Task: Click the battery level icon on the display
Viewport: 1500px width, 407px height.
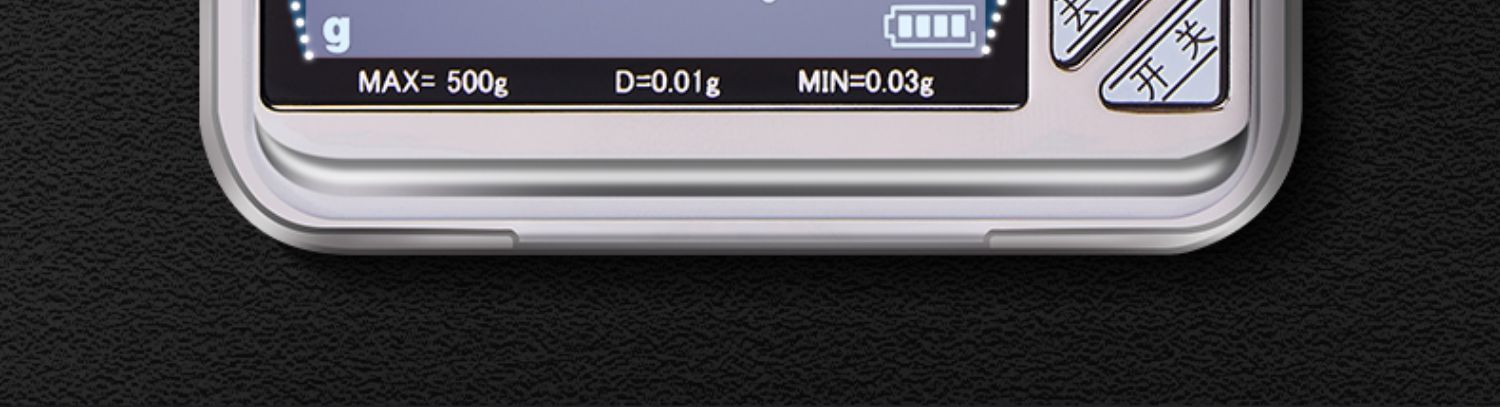Action: (932, 27)
